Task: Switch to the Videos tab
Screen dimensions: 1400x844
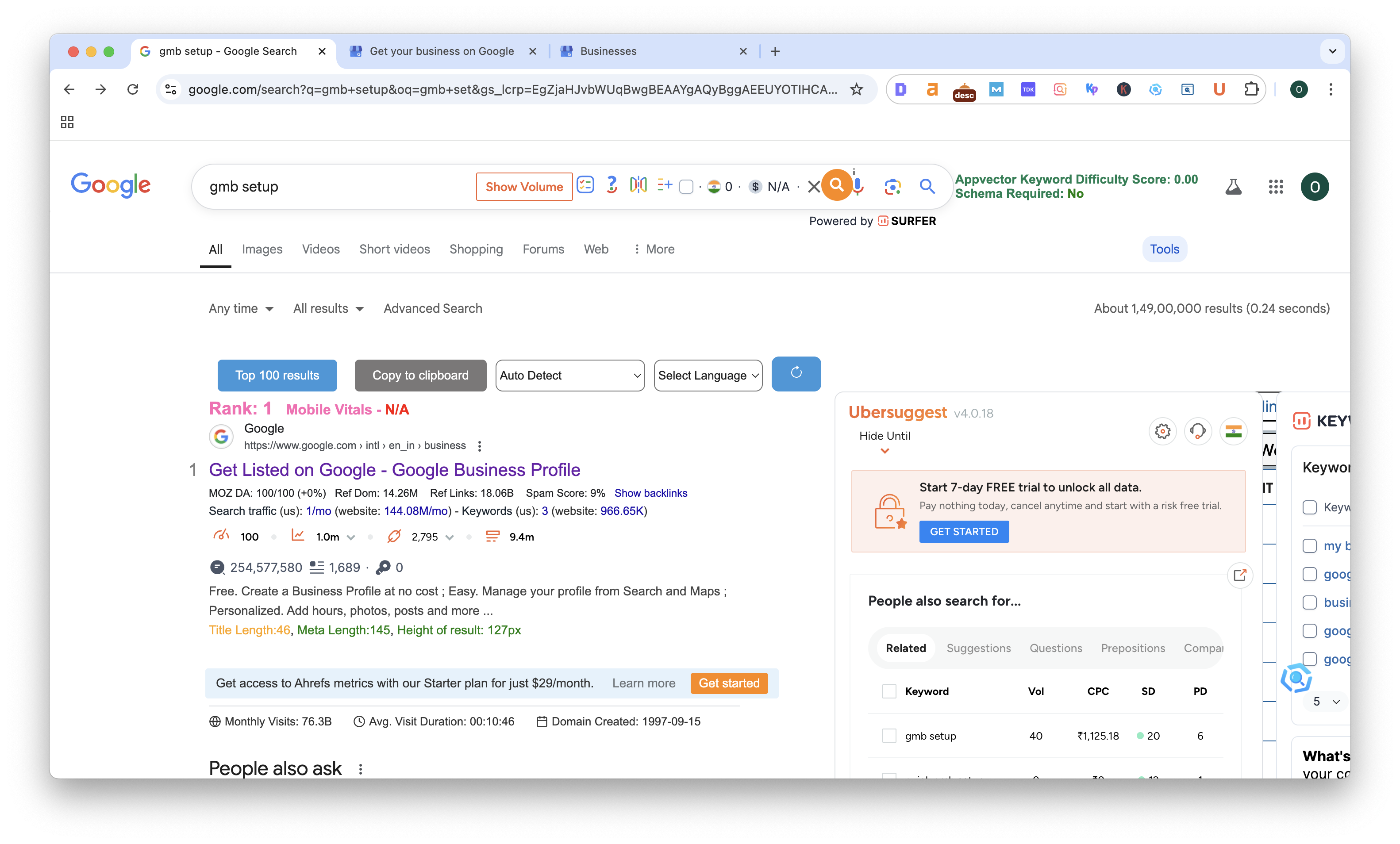Action: point(320,249)
